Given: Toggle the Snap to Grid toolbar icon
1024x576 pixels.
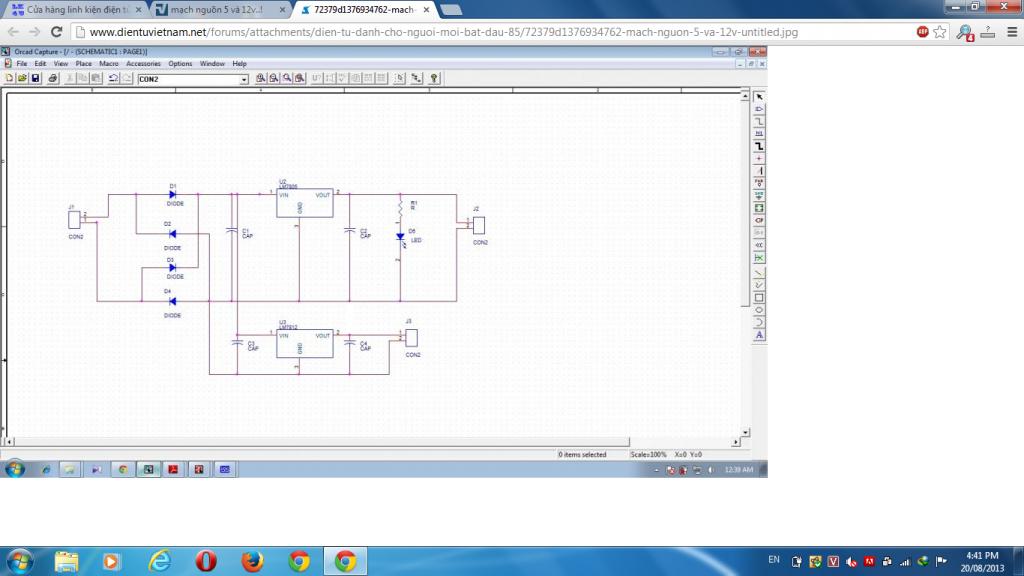Looking at the screenshot, I should [x=399, y=78].
